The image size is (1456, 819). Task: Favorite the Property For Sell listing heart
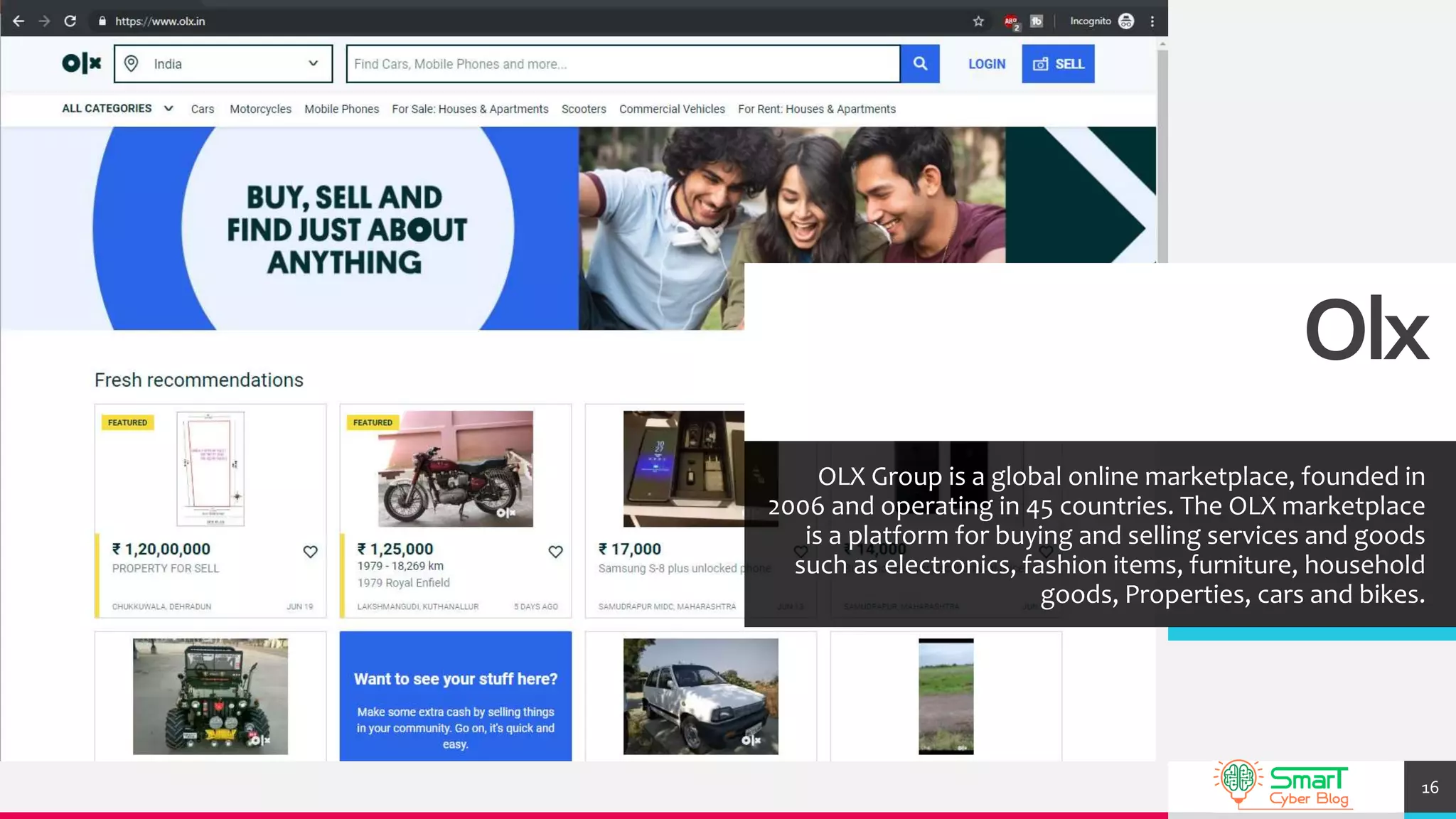(x=311, y=552)
